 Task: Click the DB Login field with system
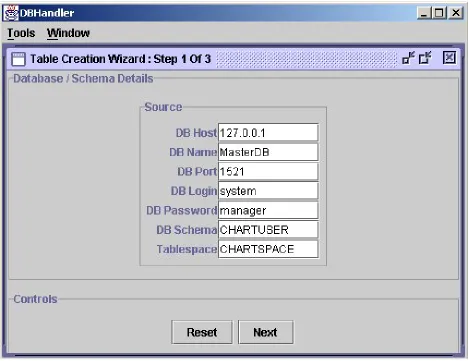click(x=268, y=191)
